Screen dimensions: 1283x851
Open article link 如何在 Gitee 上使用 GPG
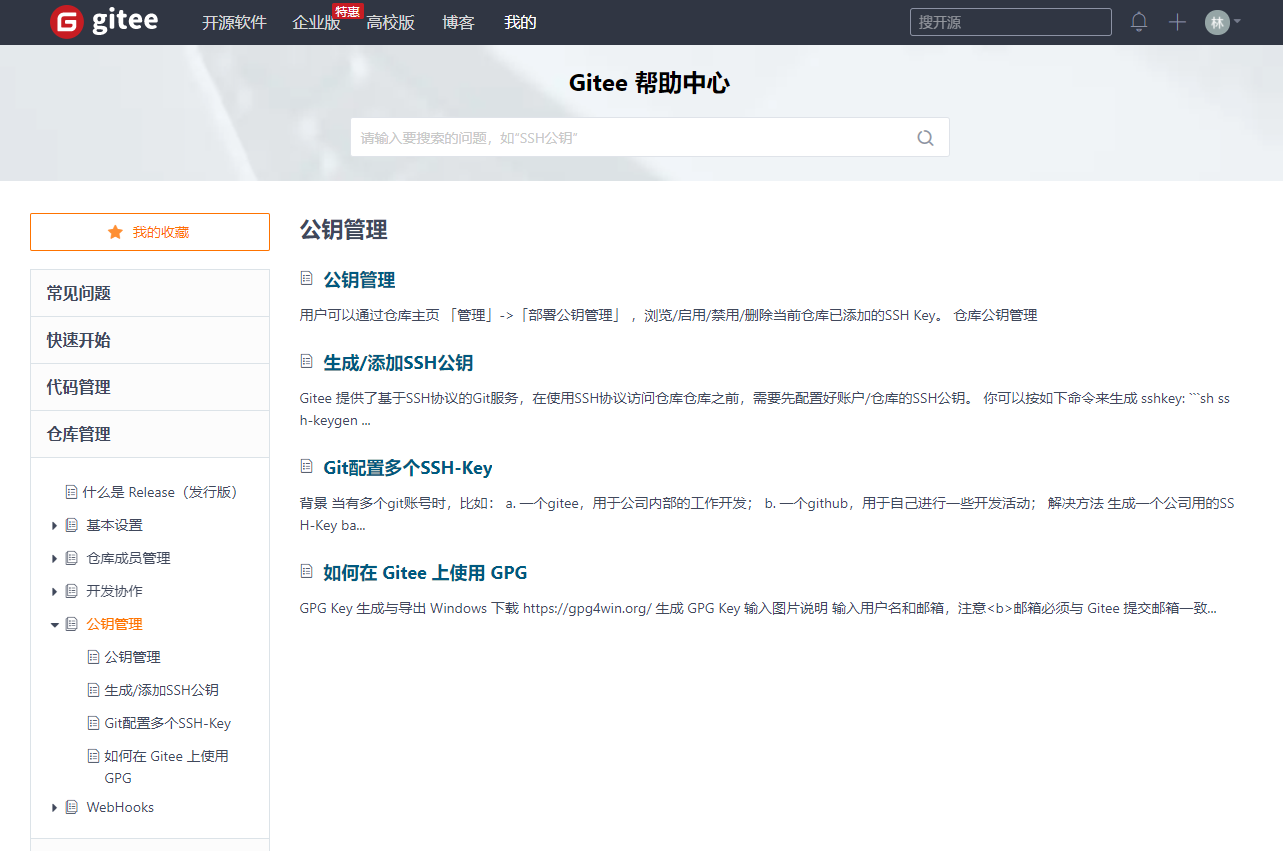pyautogui.click(x=425, y=573)
